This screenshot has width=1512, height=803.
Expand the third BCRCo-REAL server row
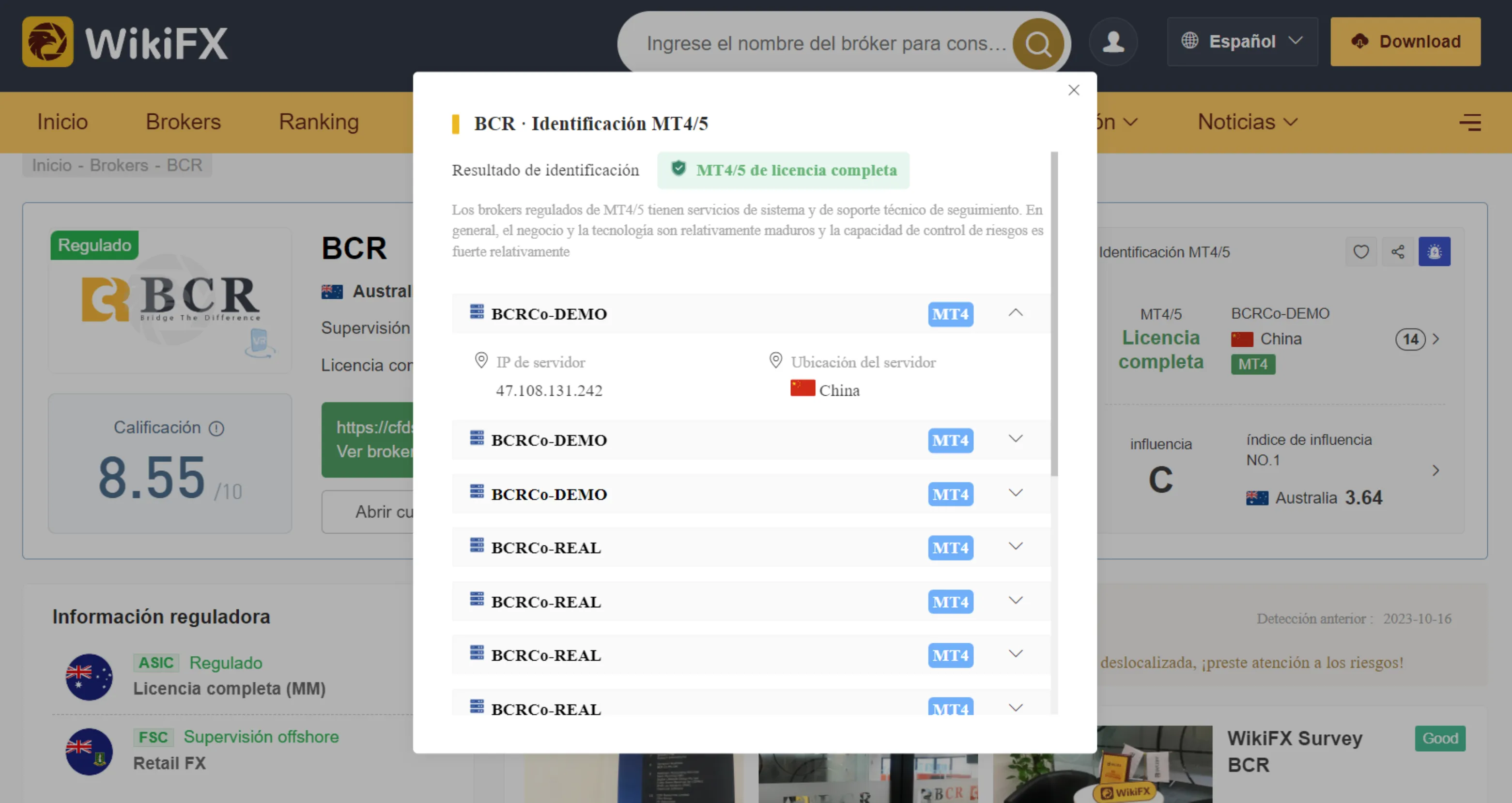click(1016, 654)
